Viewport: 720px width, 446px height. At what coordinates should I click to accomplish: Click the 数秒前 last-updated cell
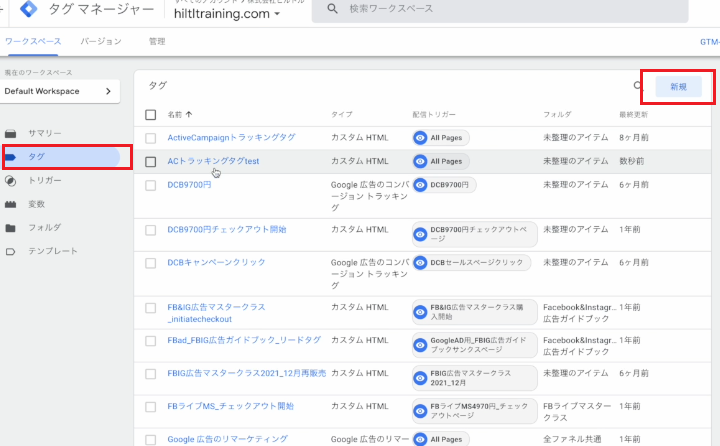click(x=631, y=161)
